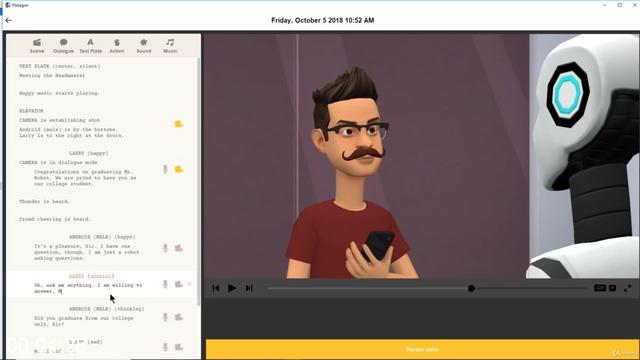Play the video preview
The image size is (640, 360).
click(x=232, y=288)
